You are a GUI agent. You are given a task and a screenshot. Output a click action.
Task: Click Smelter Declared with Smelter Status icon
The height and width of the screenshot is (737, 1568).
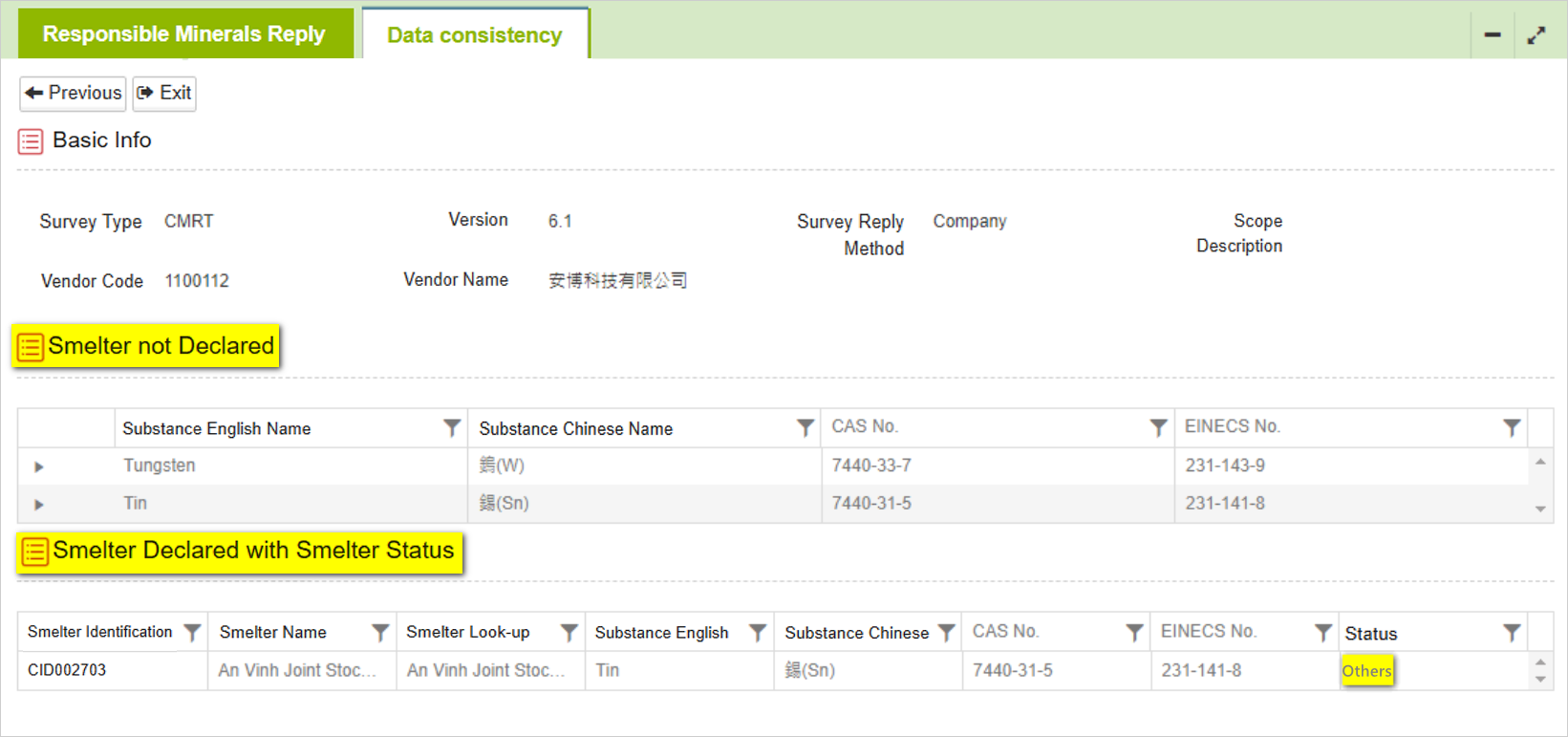click(34, 552)
